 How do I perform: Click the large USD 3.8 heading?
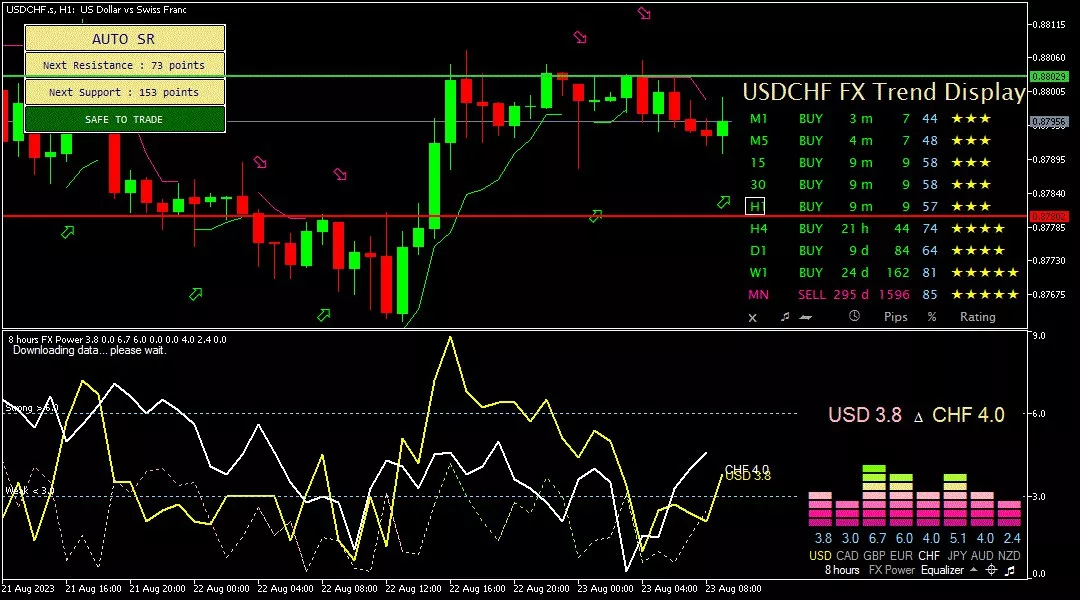(864, 415)
